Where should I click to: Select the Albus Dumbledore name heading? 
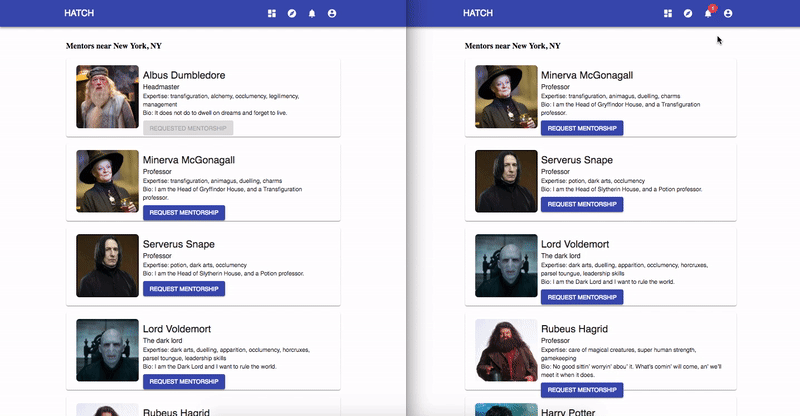click(x=184, y=75)
